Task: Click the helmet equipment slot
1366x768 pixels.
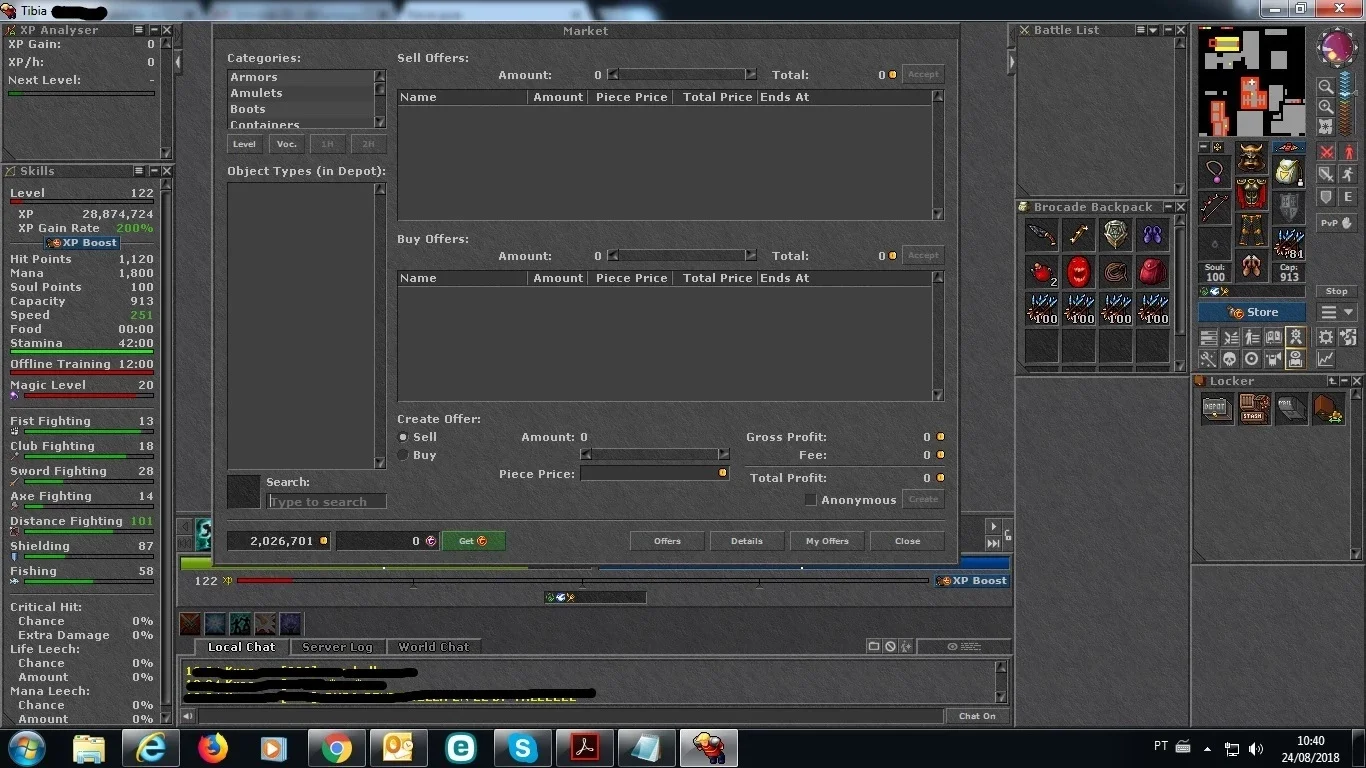Action: [1251, 158]
